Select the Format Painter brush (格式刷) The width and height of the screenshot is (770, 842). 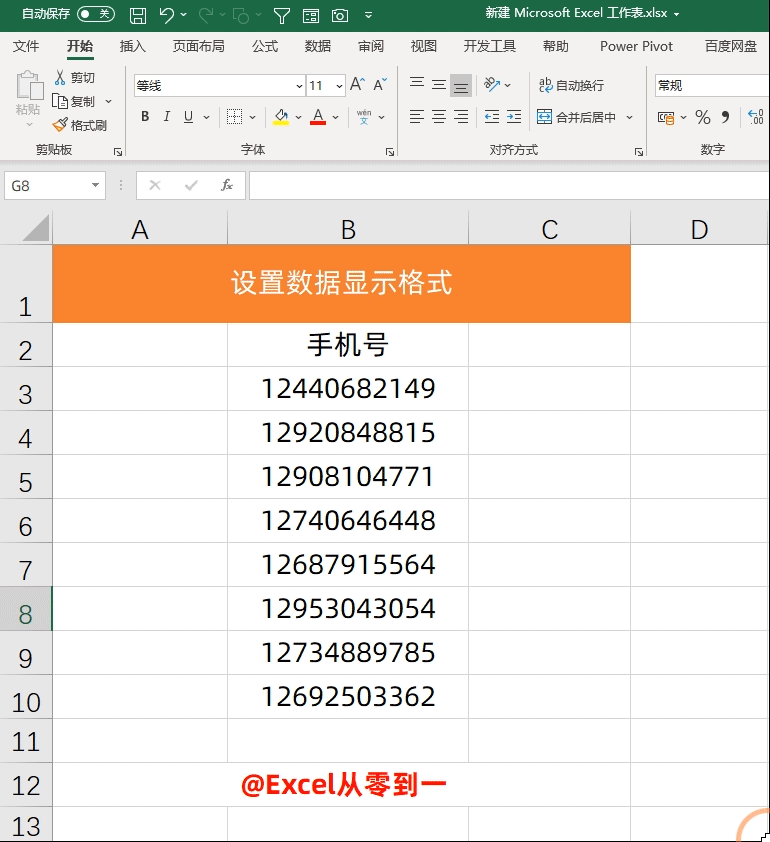(x=79, y=125)
